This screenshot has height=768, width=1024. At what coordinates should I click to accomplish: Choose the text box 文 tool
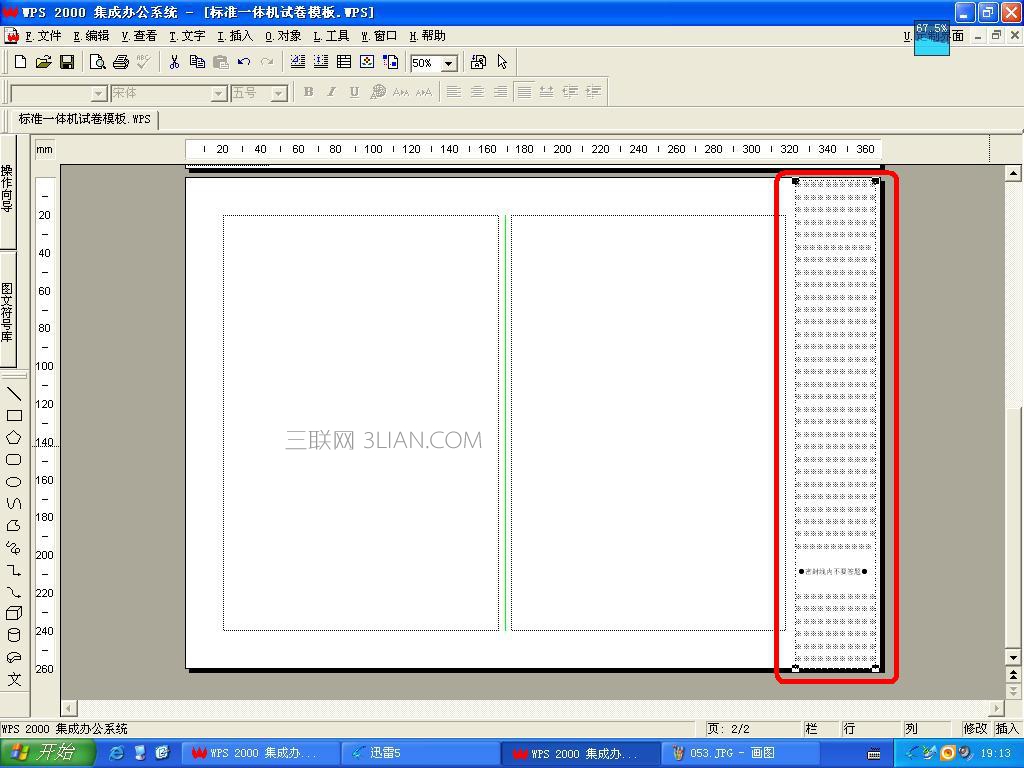pos(14,679)
